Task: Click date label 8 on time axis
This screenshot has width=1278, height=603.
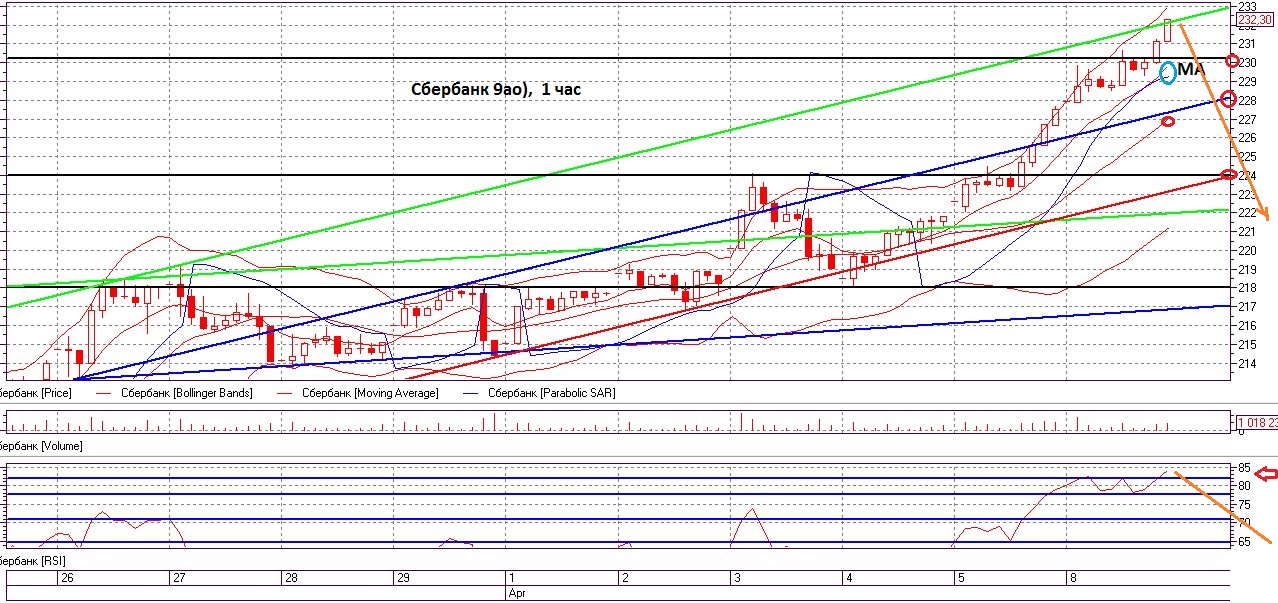Action: [x=1073, y=578]
